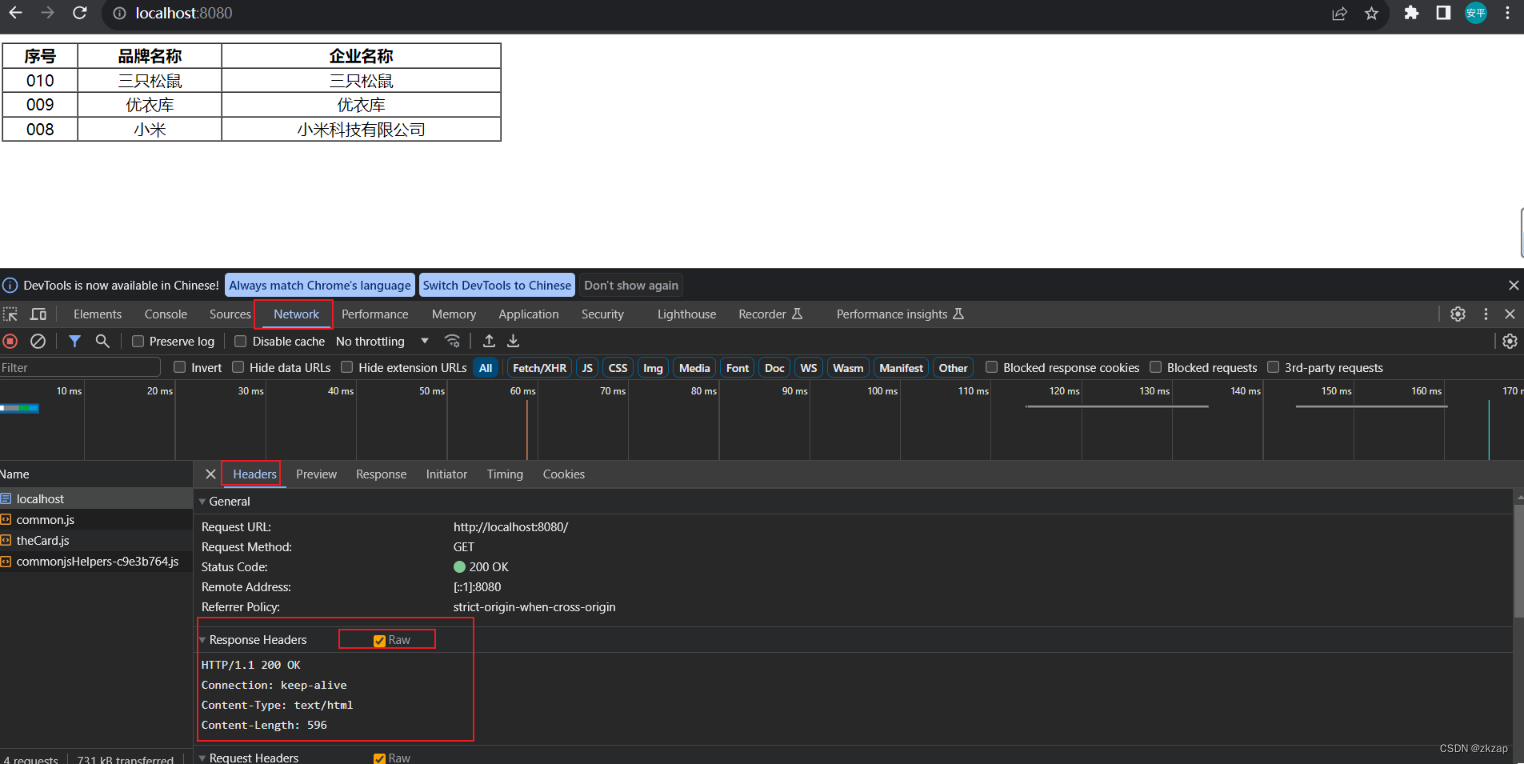This screenshot has width=1524, height=764.
Task: Check Blocked response cookies
Action: (992, 367)
